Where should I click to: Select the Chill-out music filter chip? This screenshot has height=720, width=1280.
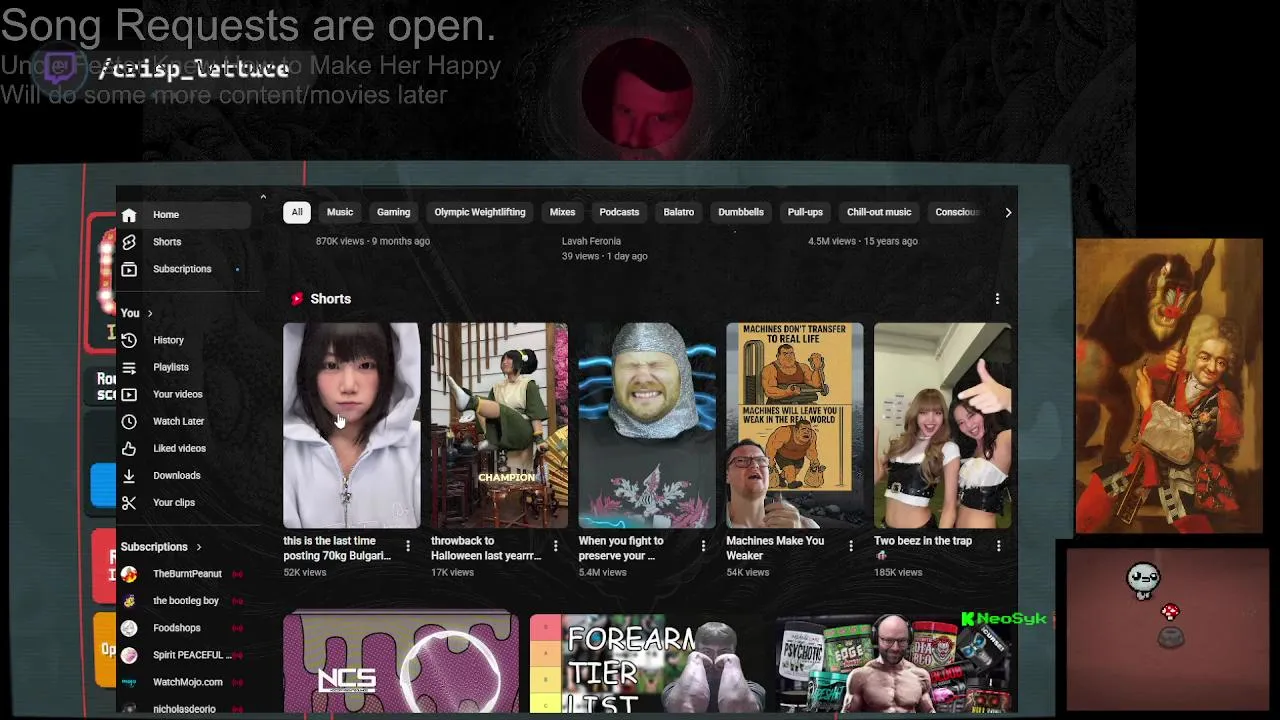tap(879, 212)
